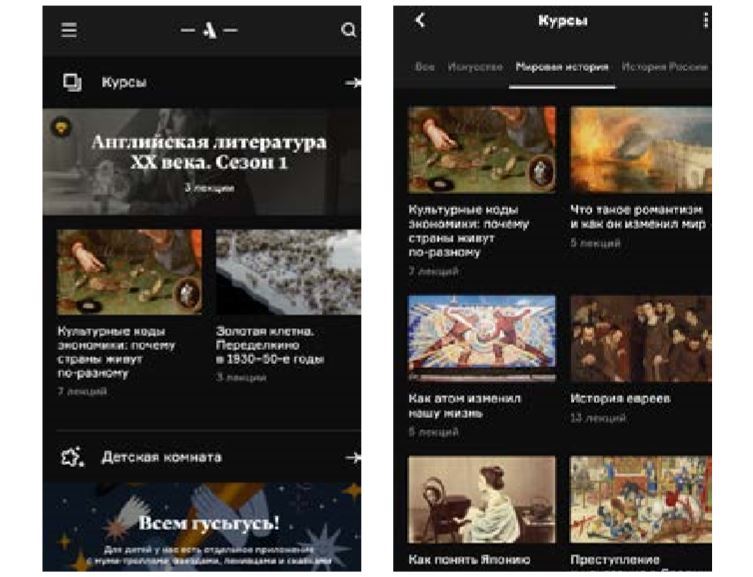
Task: Open the Преступление course thumbnail
Action: coord(641,500)
